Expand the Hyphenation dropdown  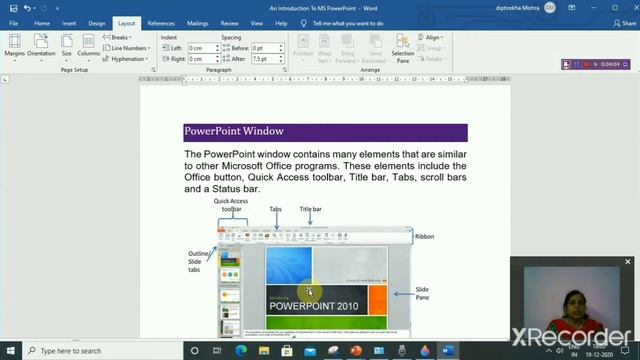point(125,59)
